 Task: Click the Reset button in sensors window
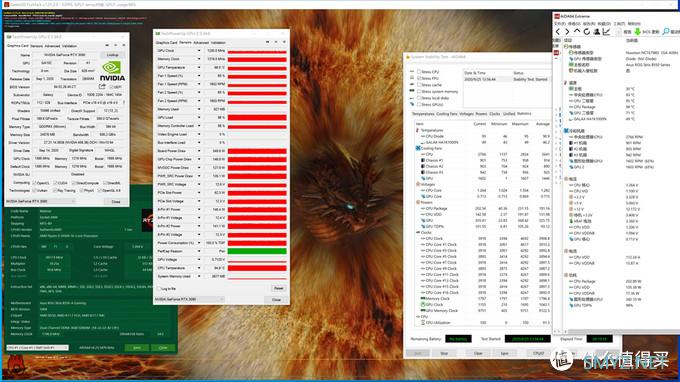coord(278,288)
